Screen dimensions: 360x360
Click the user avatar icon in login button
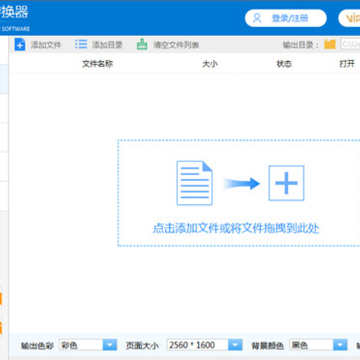[x=257, y=18]
